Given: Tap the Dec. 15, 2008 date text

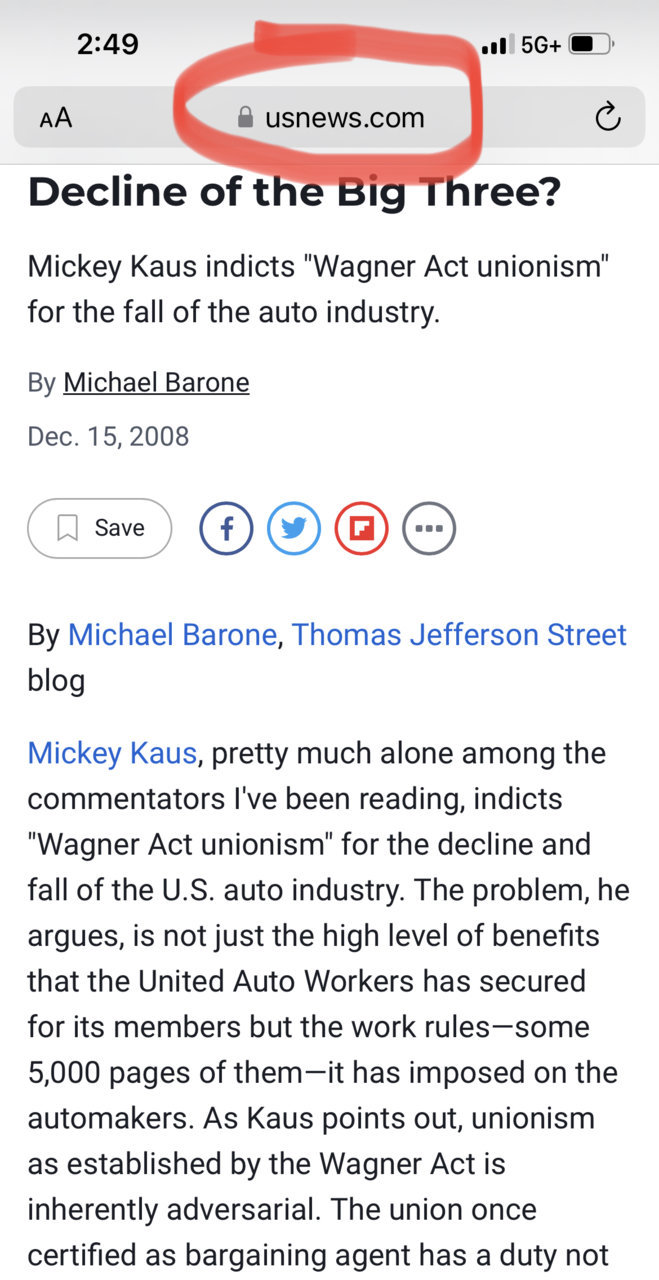Looking at the screenshot, I should pyautogui.click(x=108, y=437).
